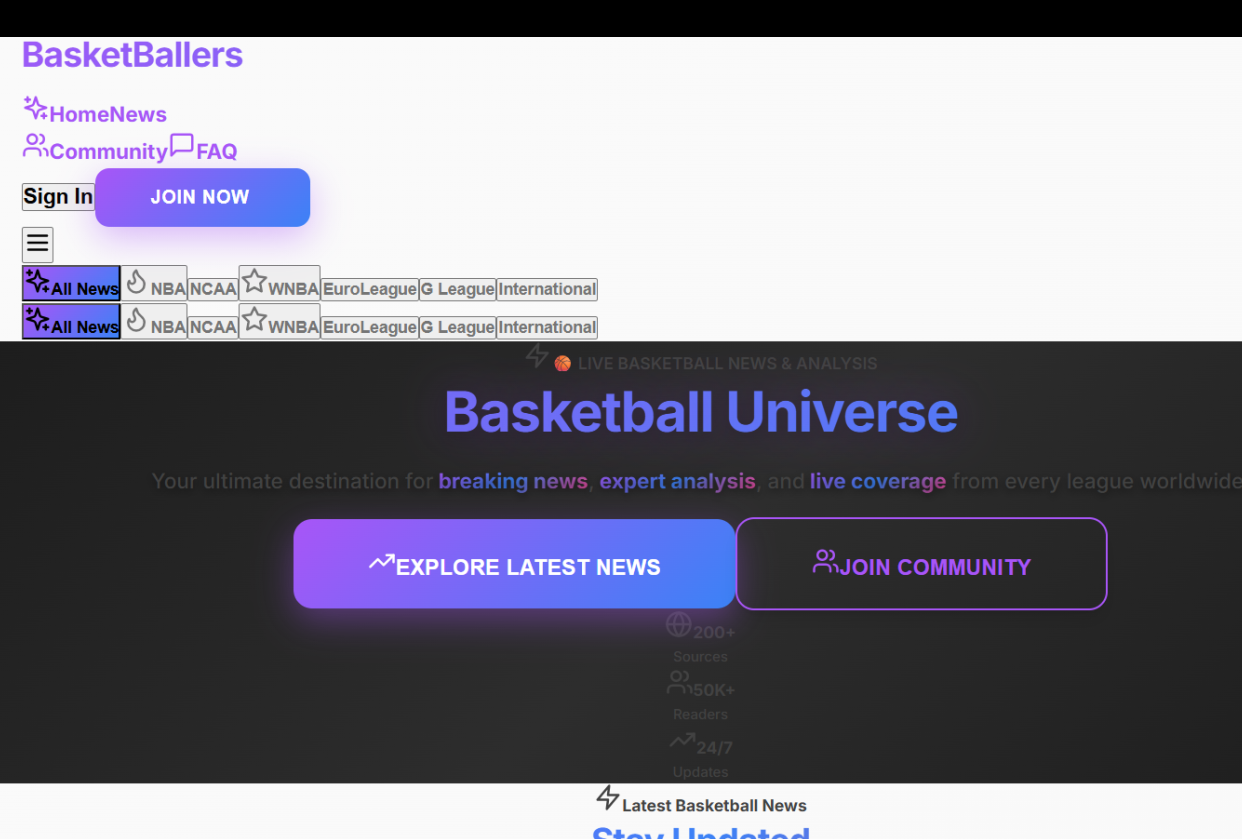Click trending arrow icon in Explore button
This screenshot has width=1242, height=839.
tap(382, 562)
